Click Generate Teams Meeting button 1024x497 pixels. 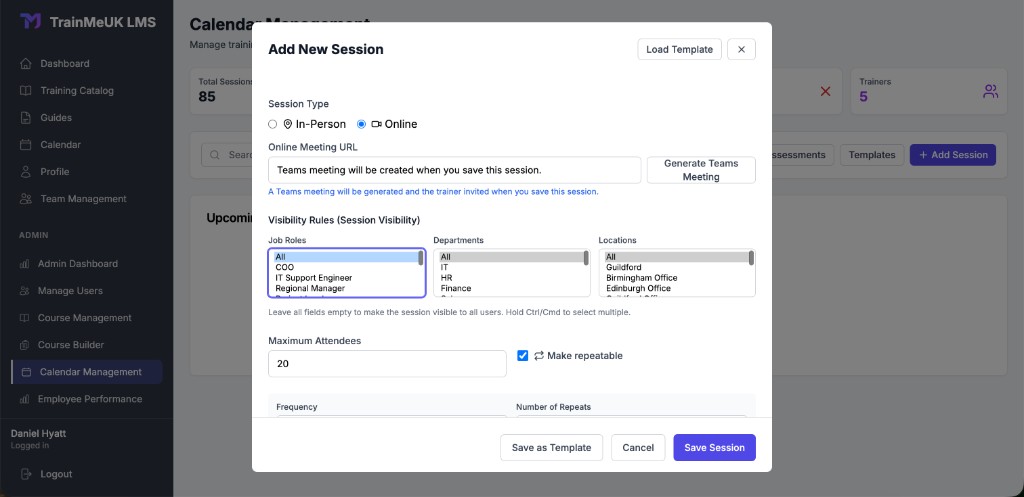pos(701,170)
